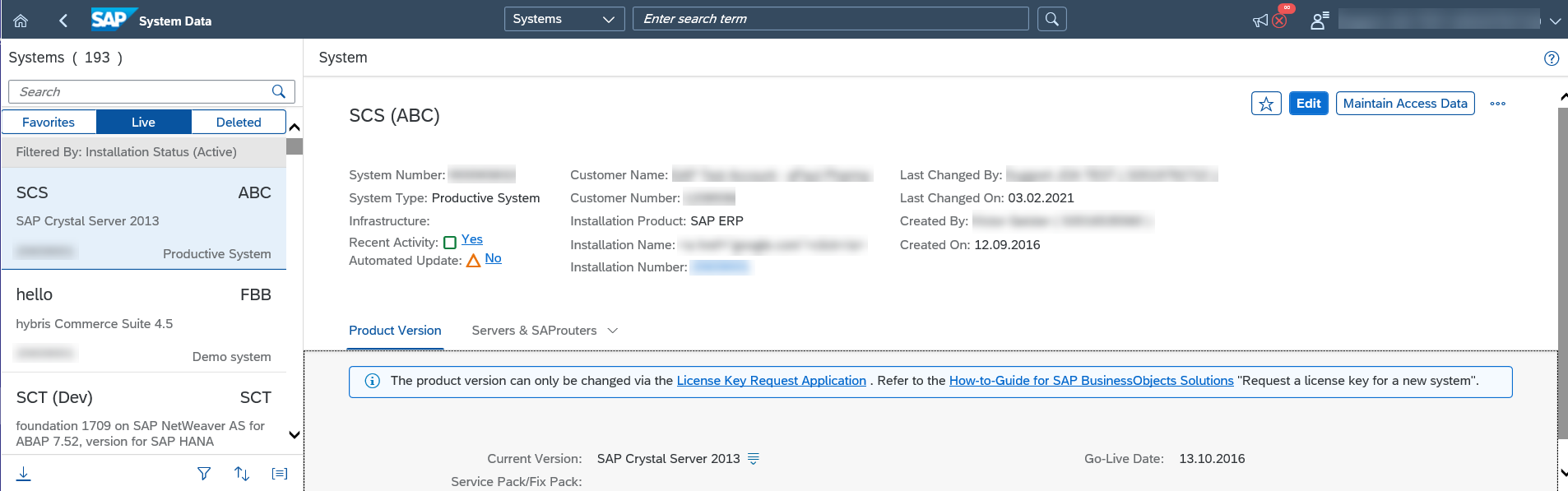The height and width of the screenshot is (491, 1568).
Task: Click the main page scroll up arrow
Action: (1563, 98)
